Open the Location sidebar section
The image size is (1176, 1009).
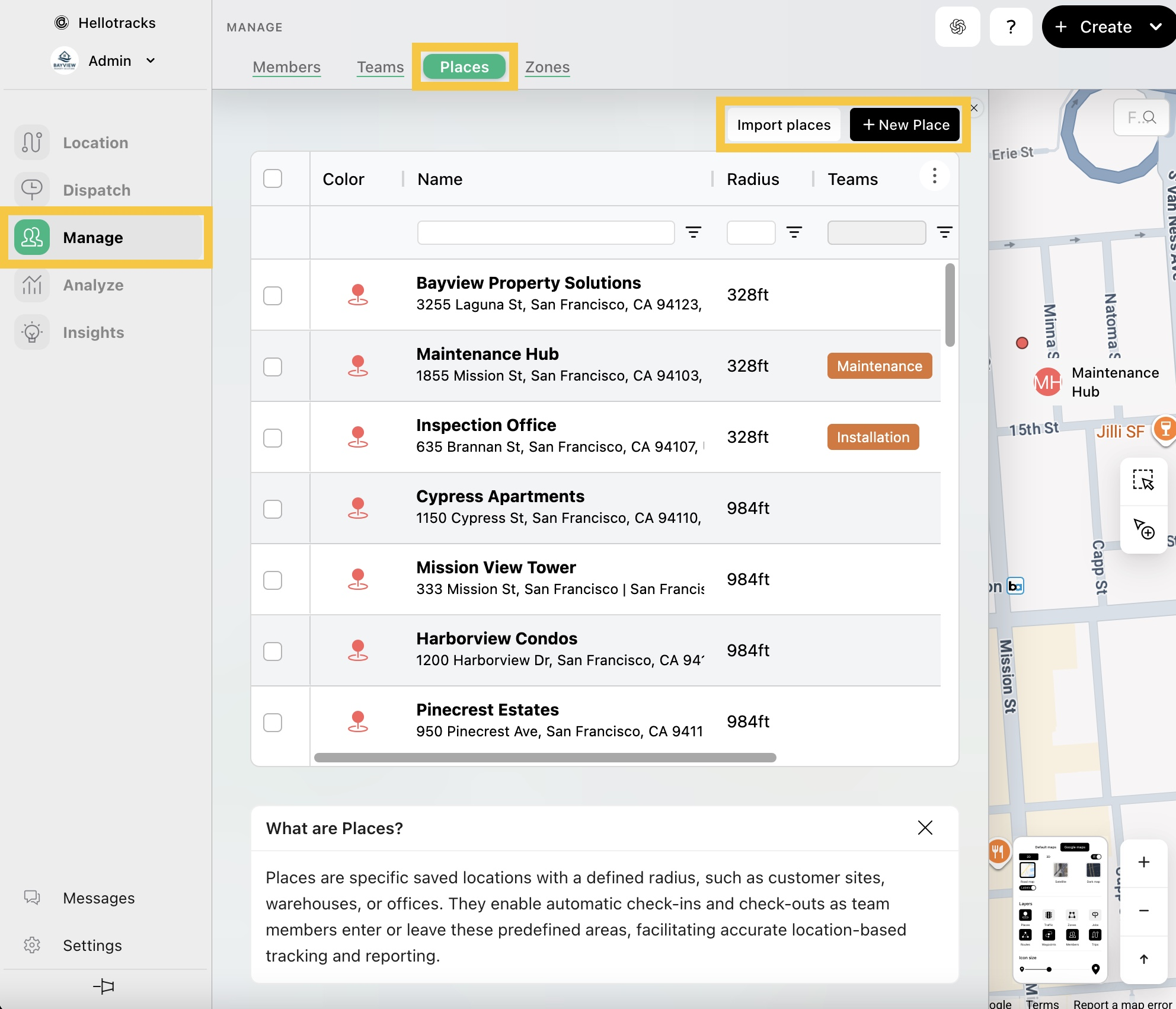pyautogui.click(x=95, y=143)
